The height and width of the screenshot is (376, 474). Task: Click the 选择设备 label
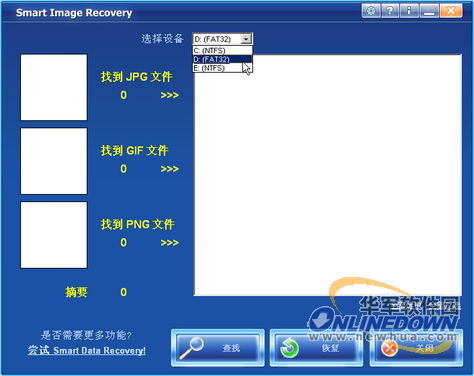(162, 39)
